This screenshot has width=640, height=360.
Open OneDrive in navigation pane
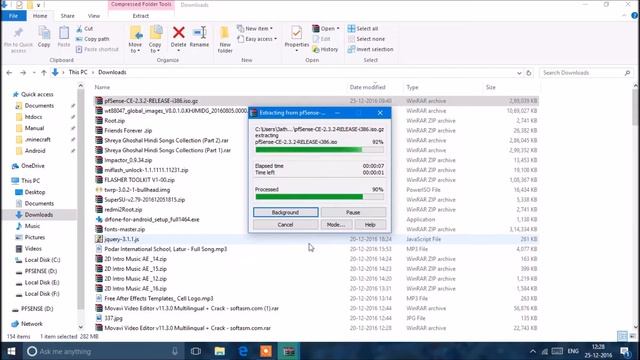(33, 166)
